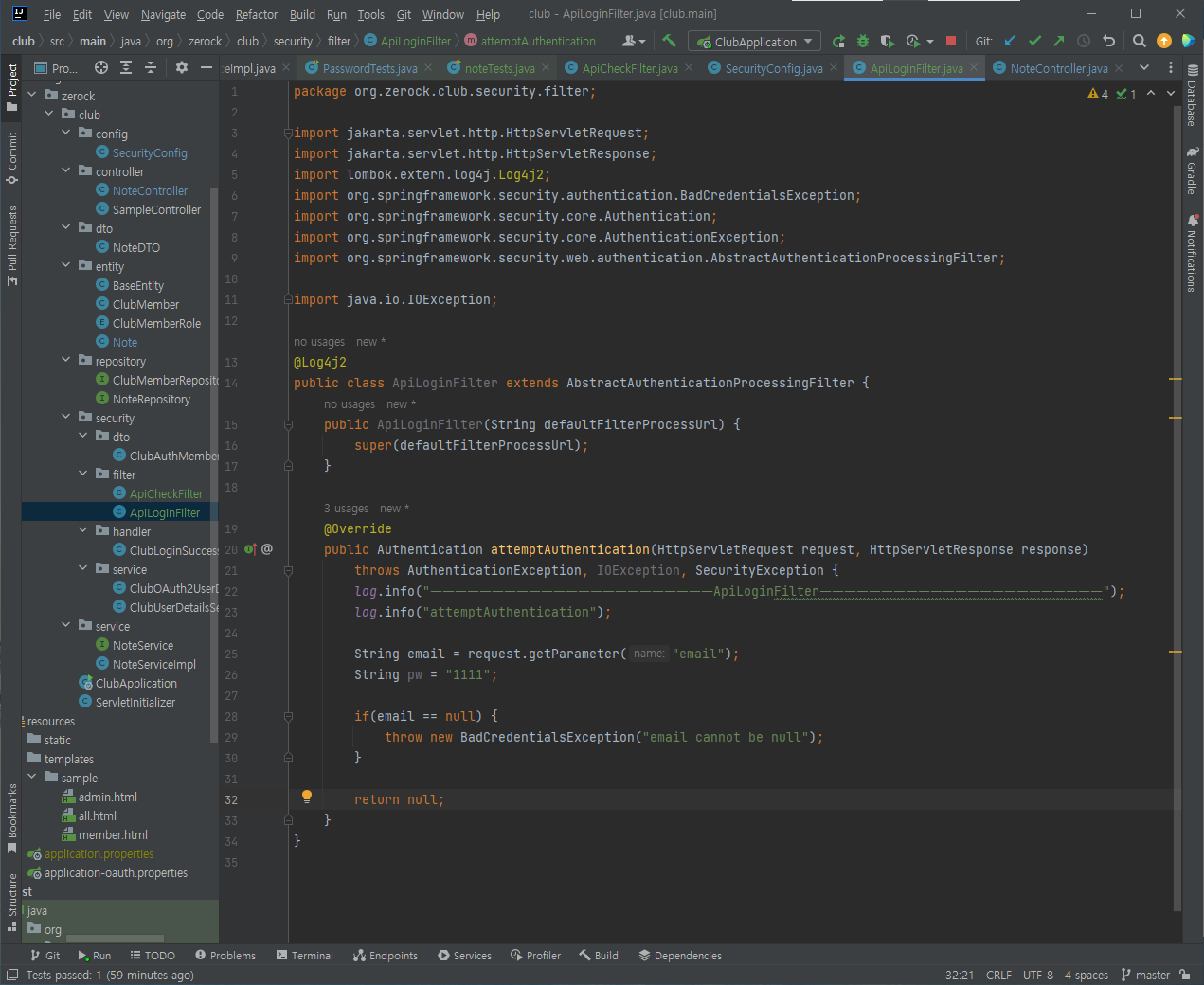Open the JetBrains Toolbox style icon at toolbar end
Image resolution: width=1204 pixels, height=985 pixels.
click(1188, 41)
